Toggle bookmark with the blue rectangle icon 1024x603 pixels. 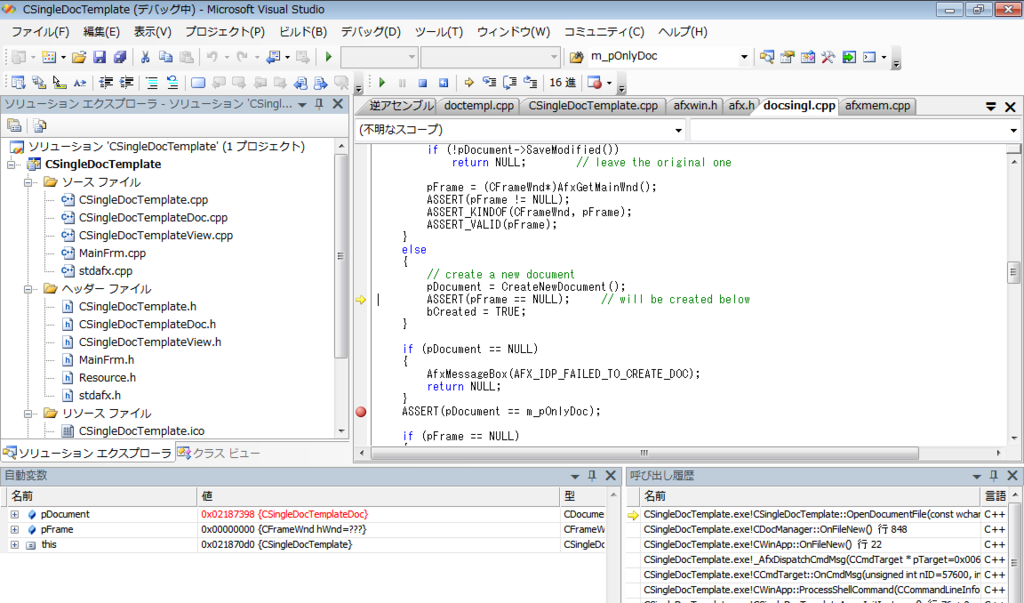[x=198, y=83]
